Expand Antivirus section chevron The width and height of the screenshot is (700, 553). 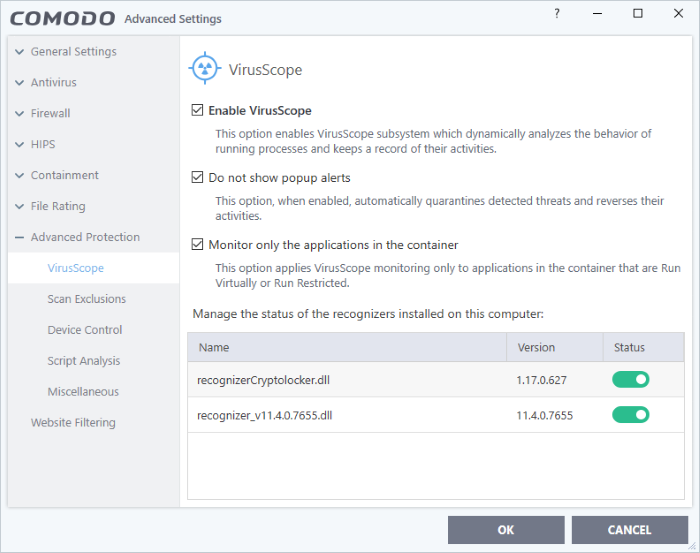pos(19,83)
